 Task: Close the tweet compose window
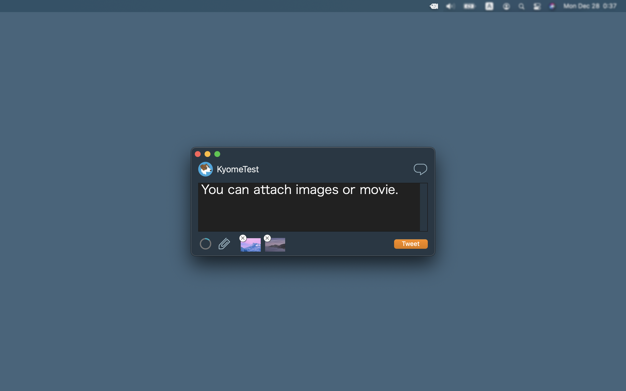[x=198, y=154]
